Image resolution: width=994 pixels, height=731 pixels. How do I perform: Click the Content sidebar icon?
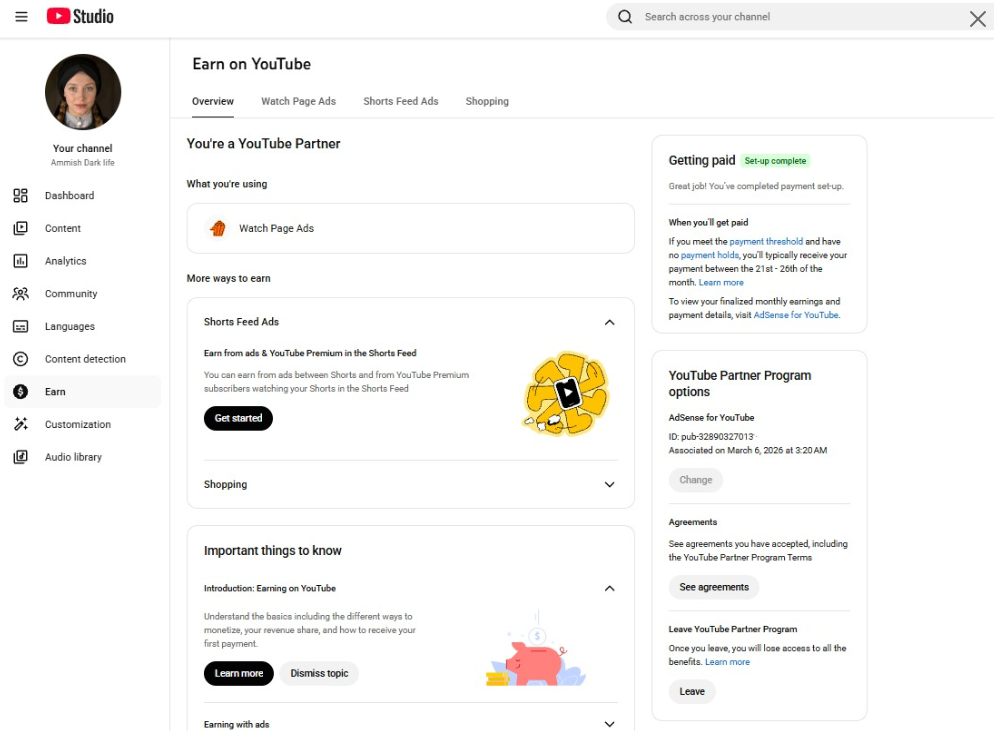(x=20, y=228)
